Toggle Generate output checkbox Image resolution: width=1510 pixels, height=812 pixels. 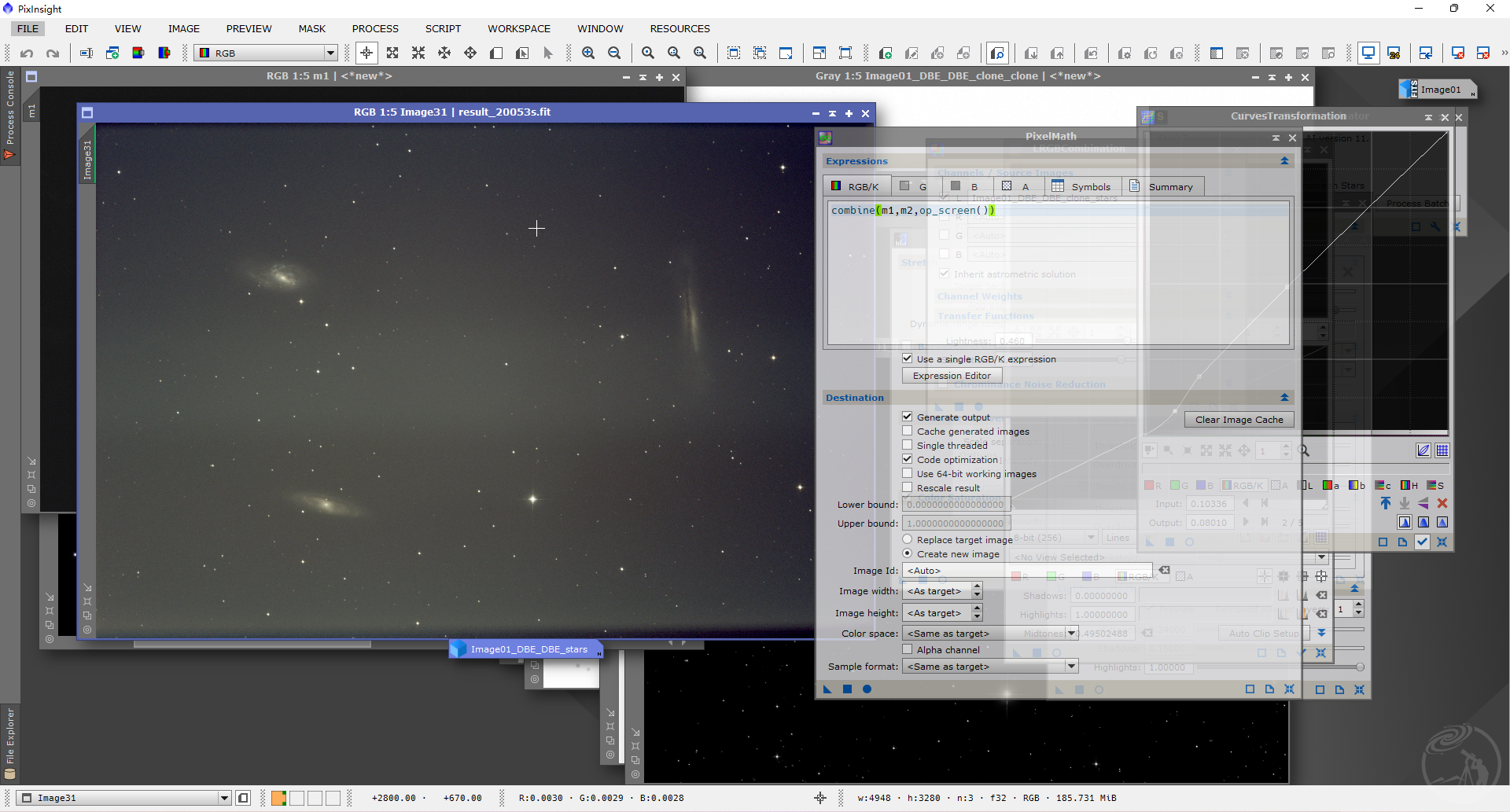click(908, 417)
